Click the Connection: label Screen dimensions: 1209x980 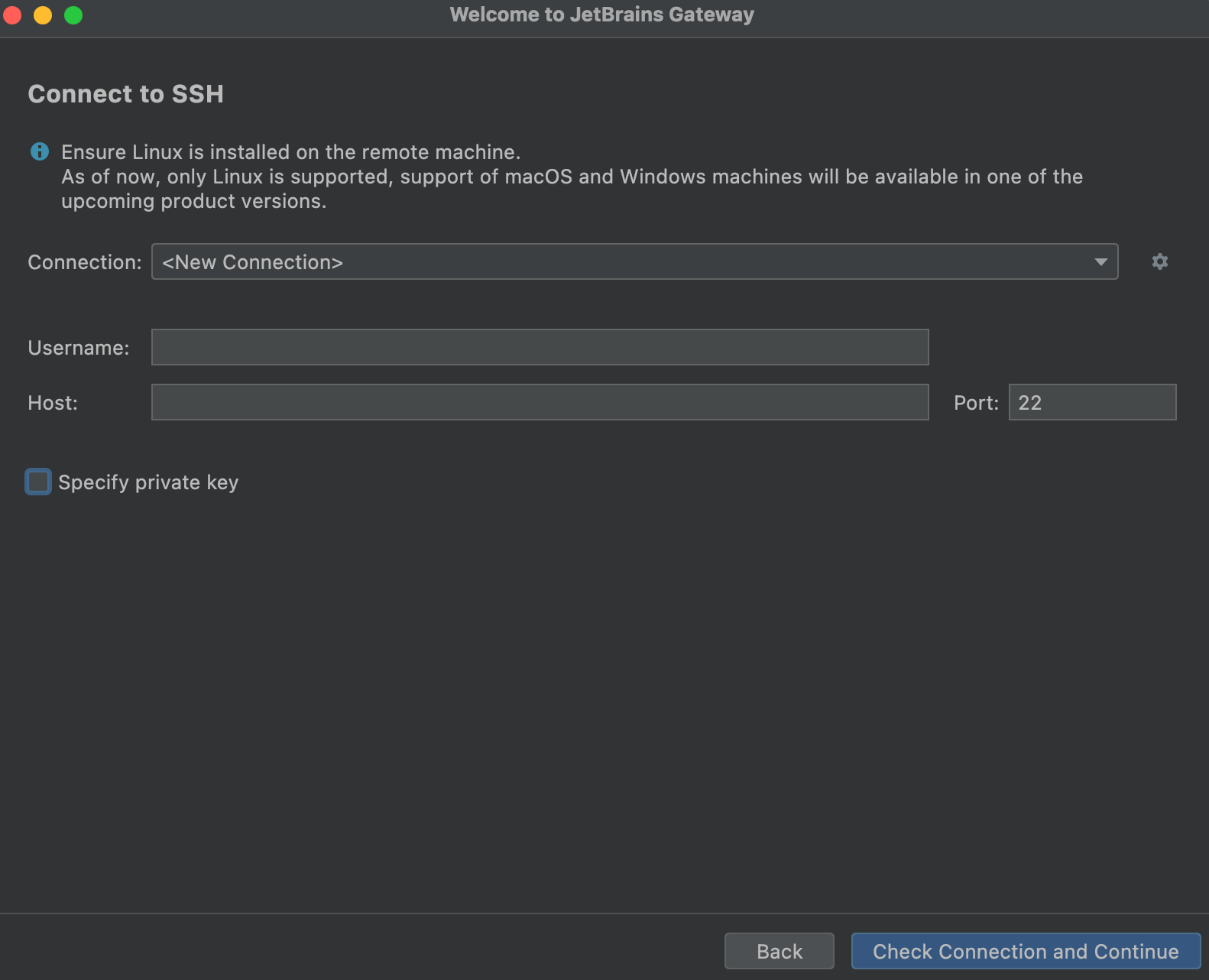(85, 262)
